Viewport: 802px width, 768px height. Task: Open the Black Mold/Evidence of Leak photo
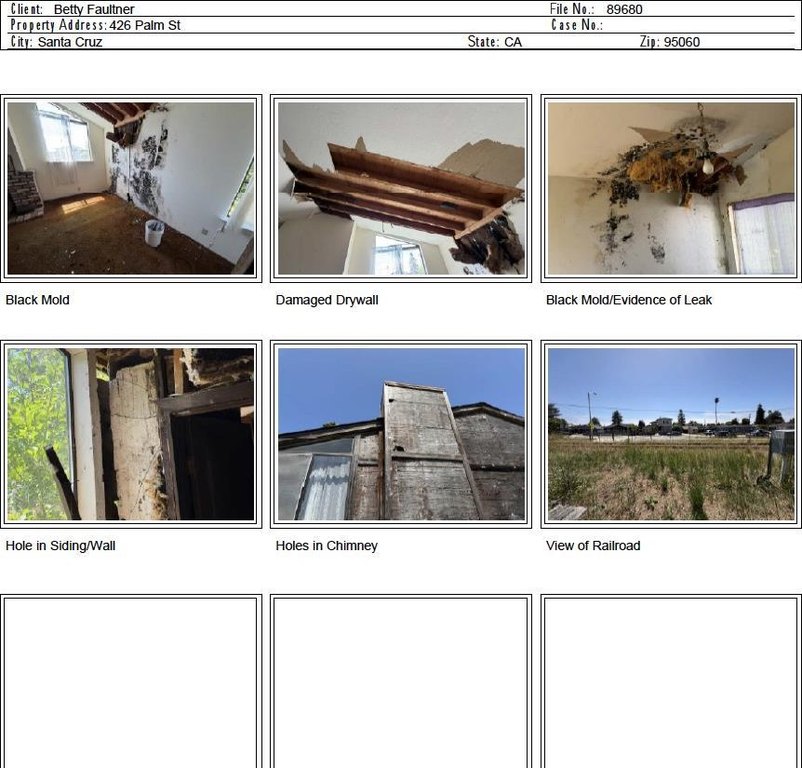click(x=671, y=188)
